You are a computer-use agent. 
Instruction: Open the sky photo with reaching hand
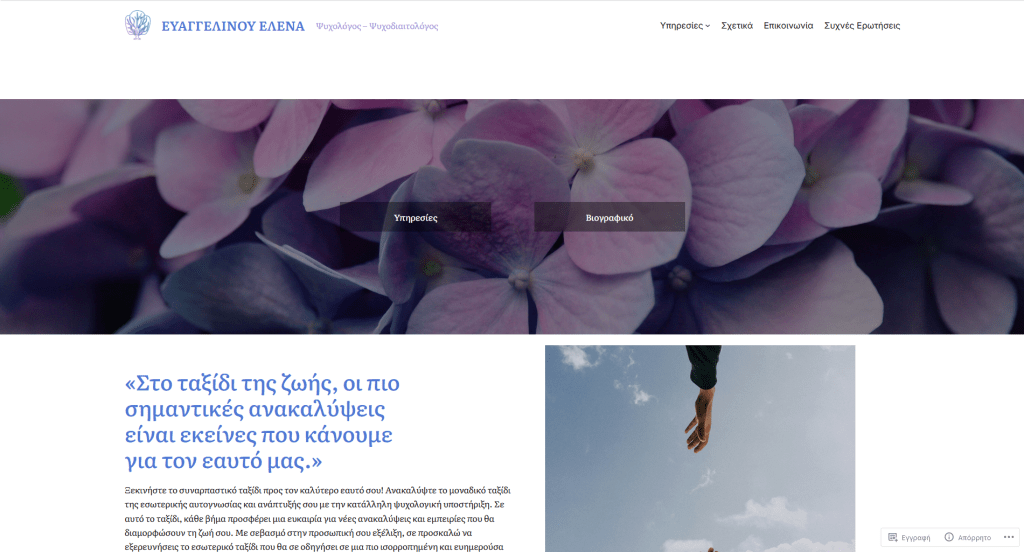click(700, 448)
